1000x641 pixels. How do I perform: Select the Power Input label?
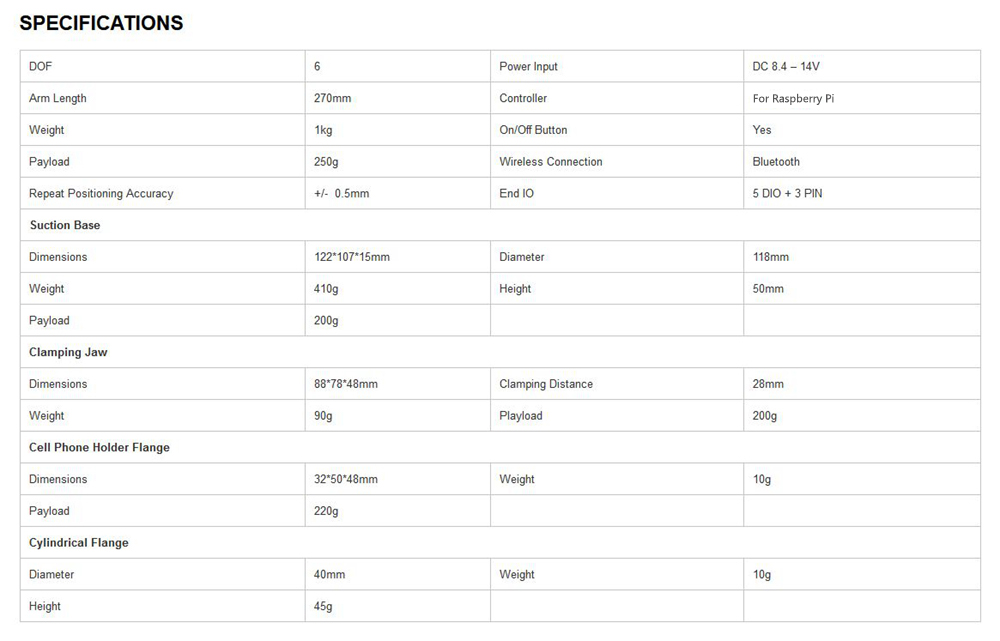tap(528, 67)
